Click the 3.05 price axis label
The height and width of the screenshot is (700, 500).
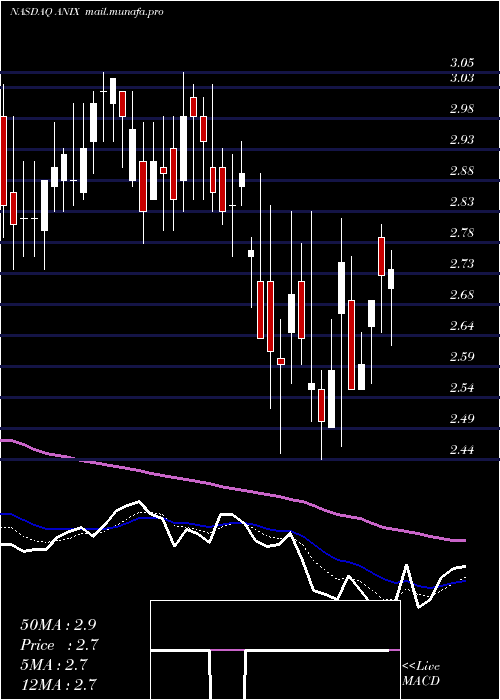[462, 62]
